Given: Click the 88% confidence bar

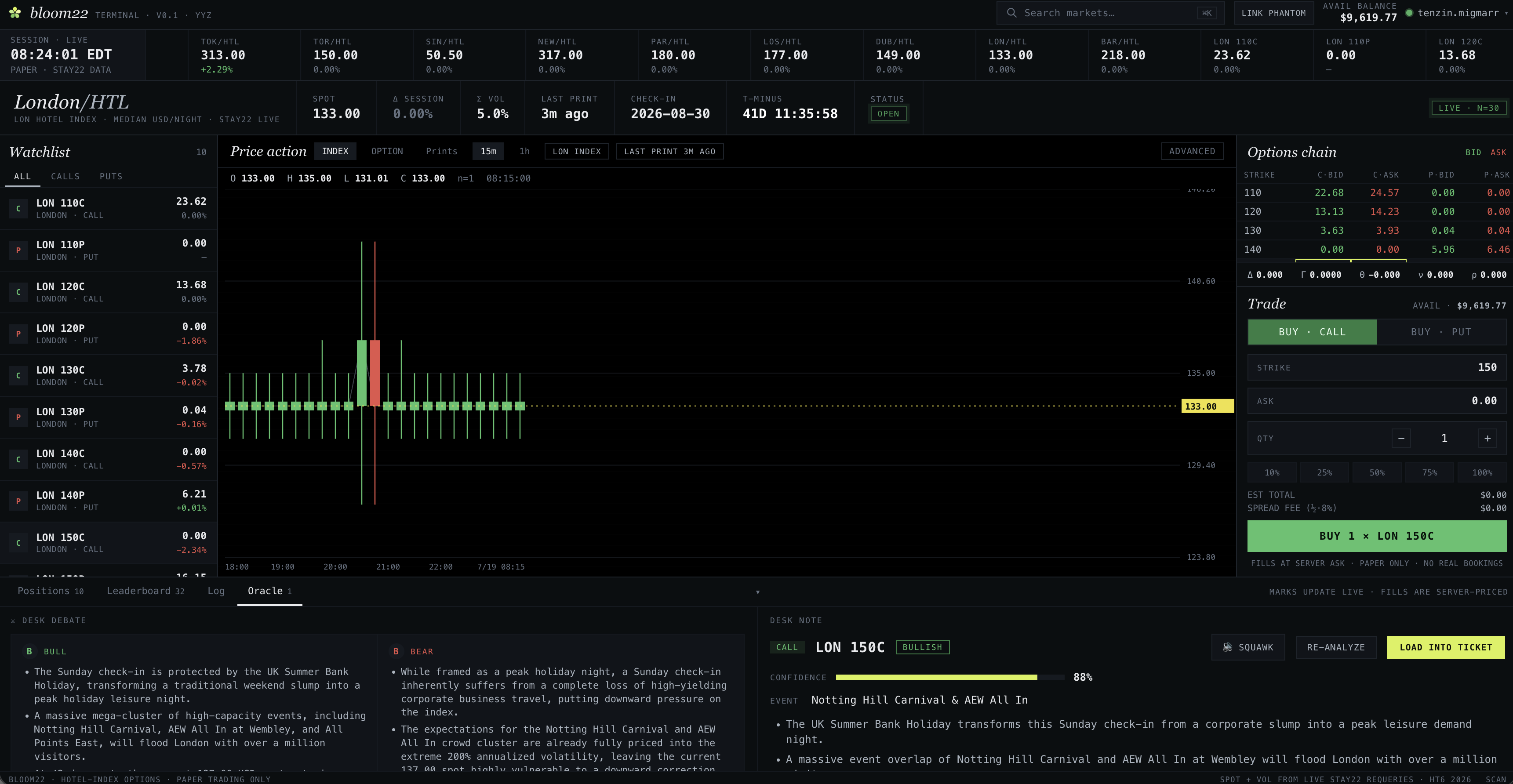Looking at the screenshot, I should point(949,678).
